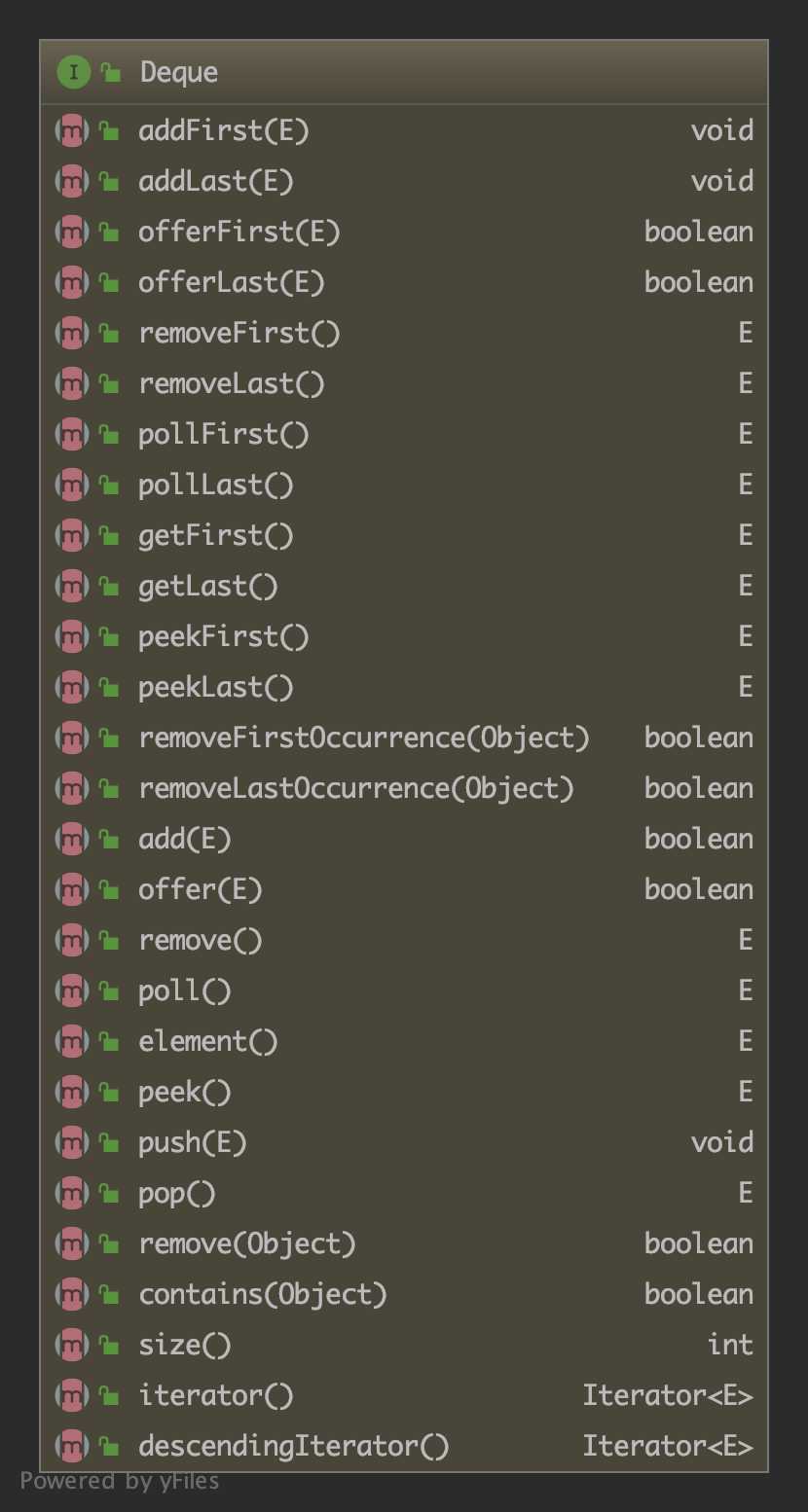This screenshot has height=1512, width=808.
Task: Click the peekFirst() method entry
Action: [x=224, y=636]
